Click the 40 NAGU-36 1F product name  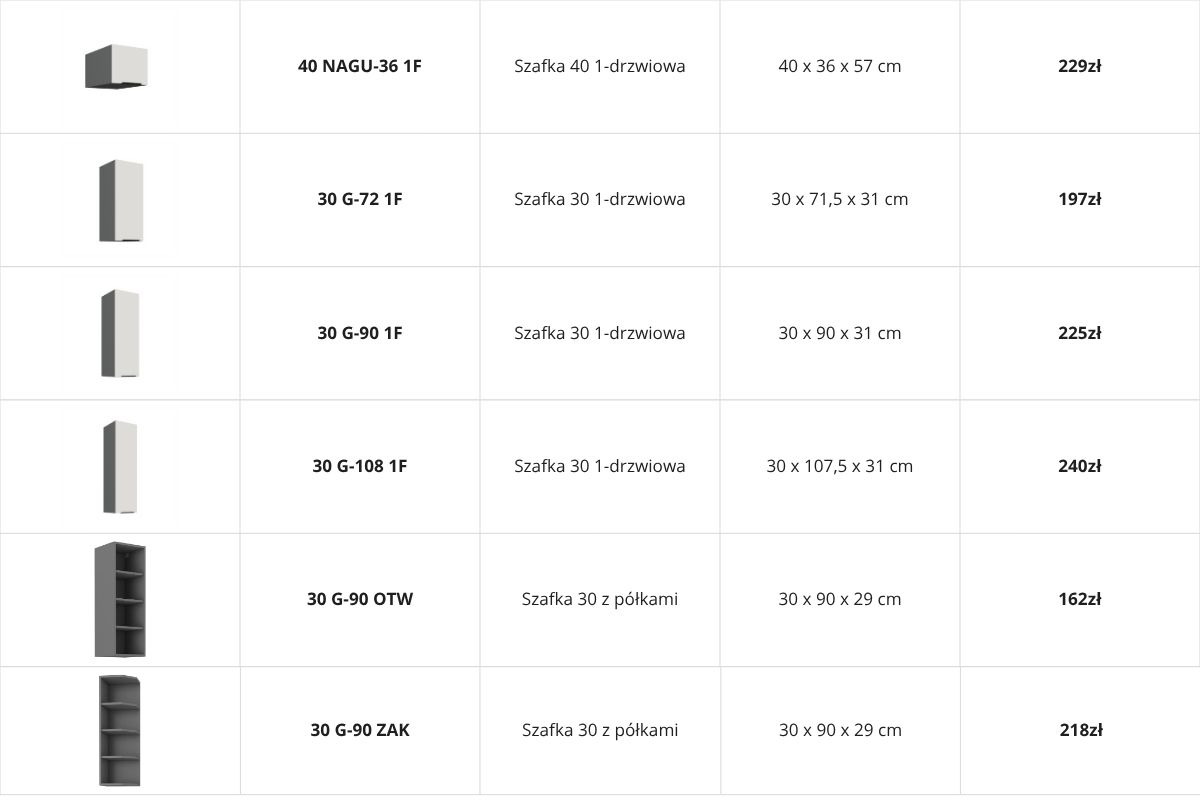coord(360,67)
